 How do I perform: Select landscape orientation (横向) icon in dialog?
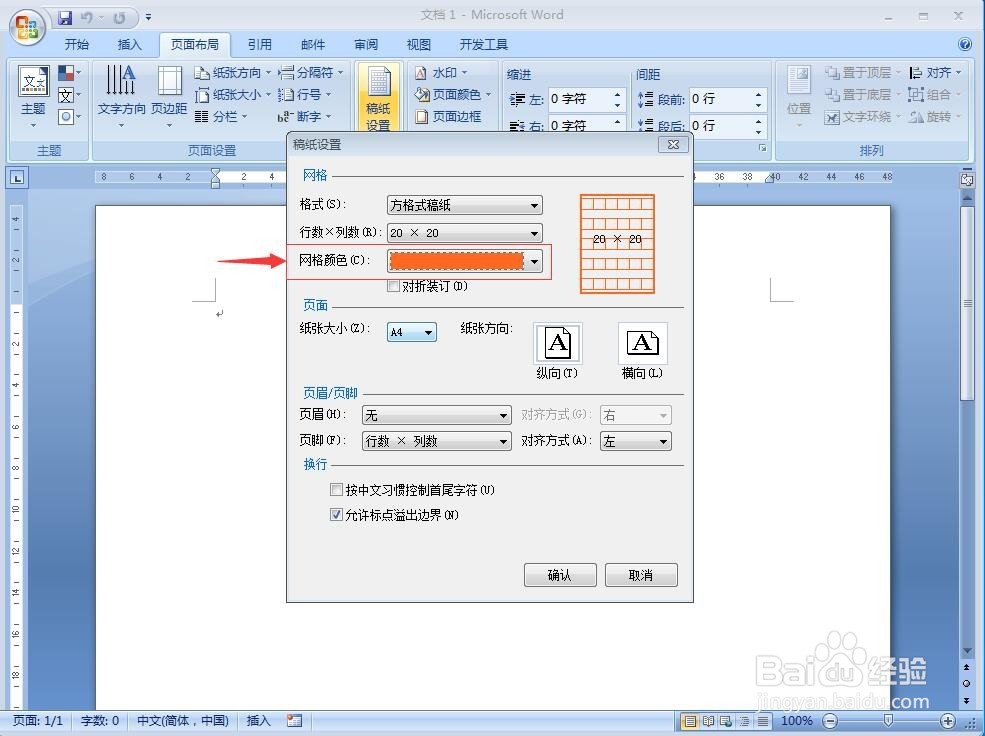(643, 344)
